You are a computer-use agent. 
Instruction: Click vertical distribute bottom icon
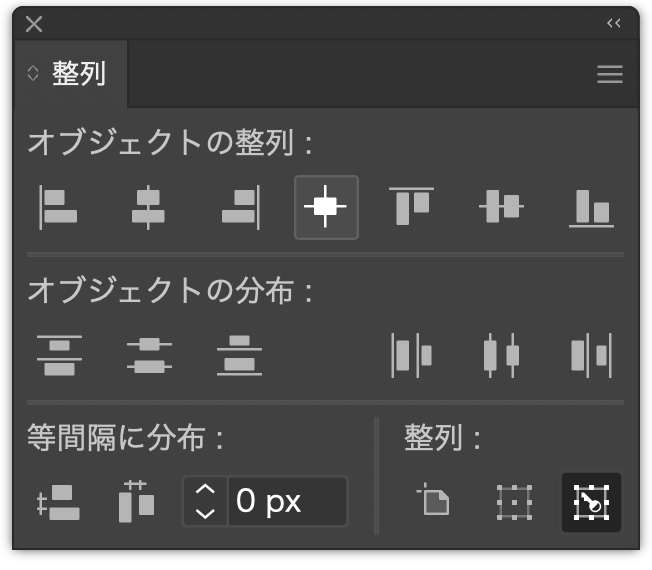pos(239,355)
